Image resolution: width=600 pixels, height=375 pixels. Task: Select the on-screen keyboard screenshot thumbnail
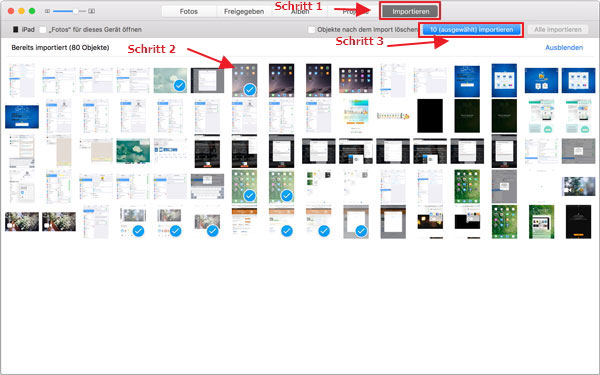[x=207, y=186]
